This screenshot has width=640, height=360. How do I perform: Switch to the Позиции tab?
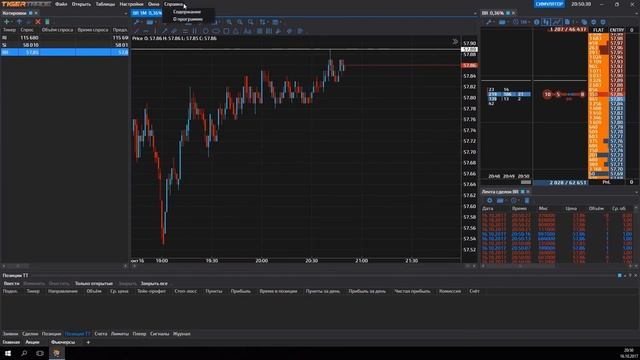(x=51, y=334)
